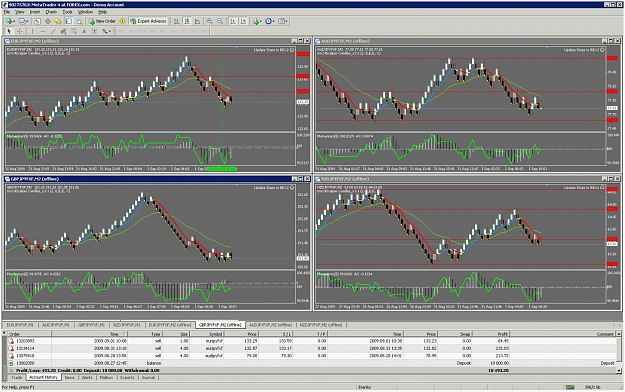Pick the Fibonacci retracement tool
Viewport: 625px width, 392px height.
(x=74, y=31)
